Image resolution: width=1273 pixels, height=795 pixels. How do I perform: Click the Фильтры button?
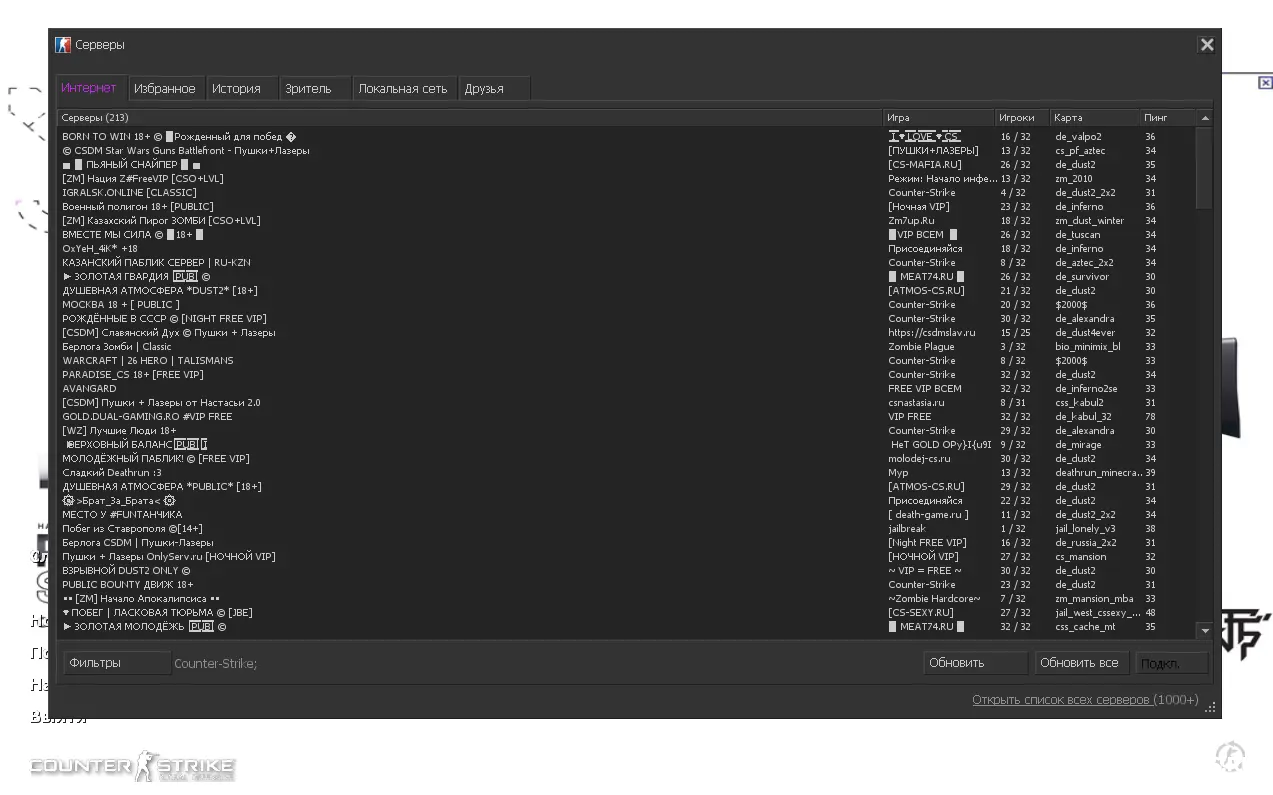coord(117,663)
